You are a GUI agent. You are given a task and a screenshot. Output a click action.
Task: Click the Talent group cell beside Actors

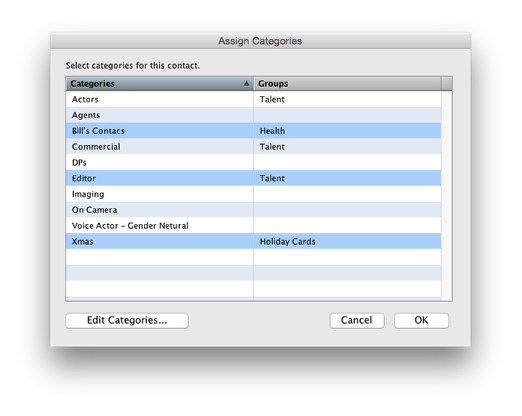[347, 99]
